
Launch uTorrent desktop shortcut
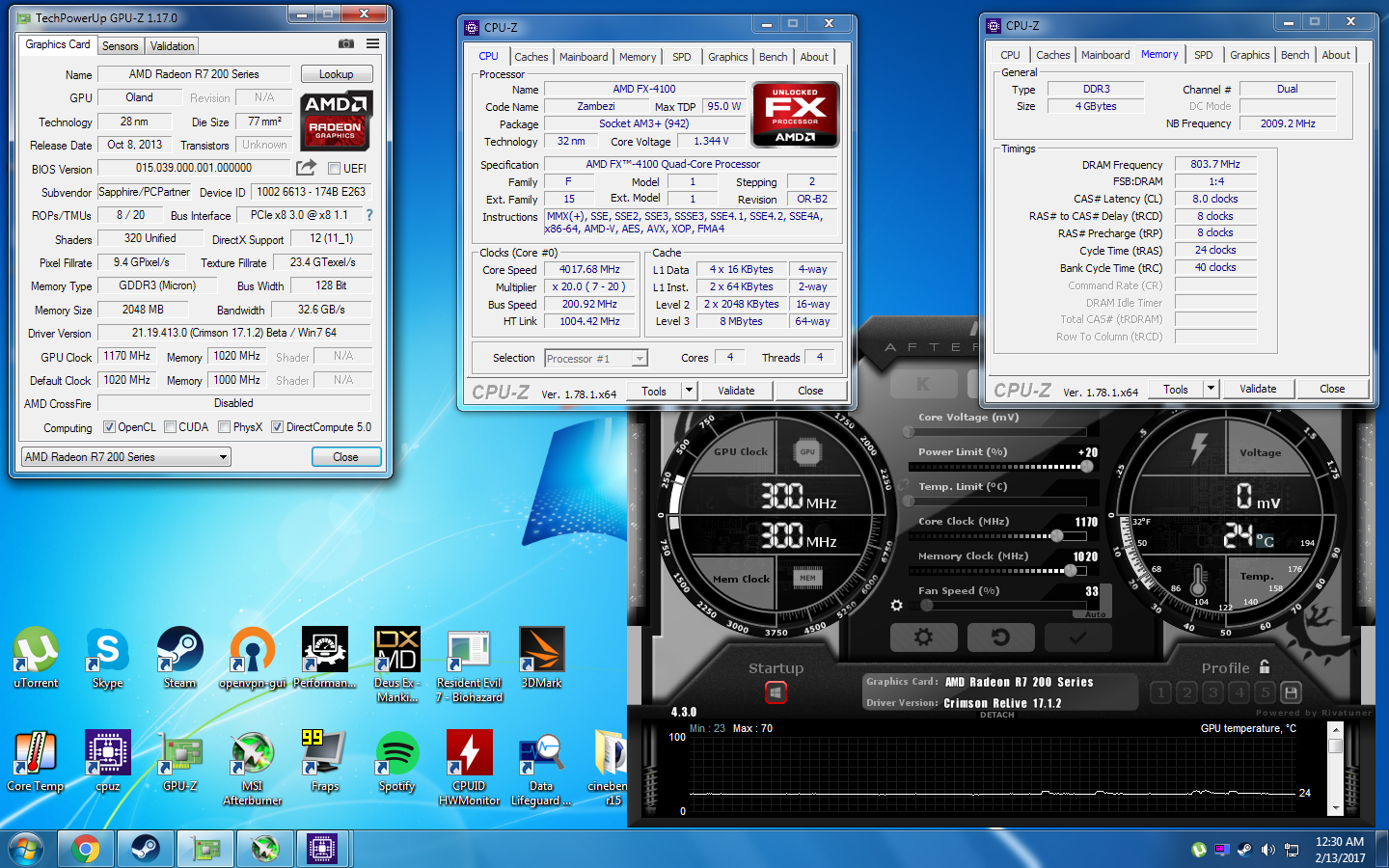36,659
